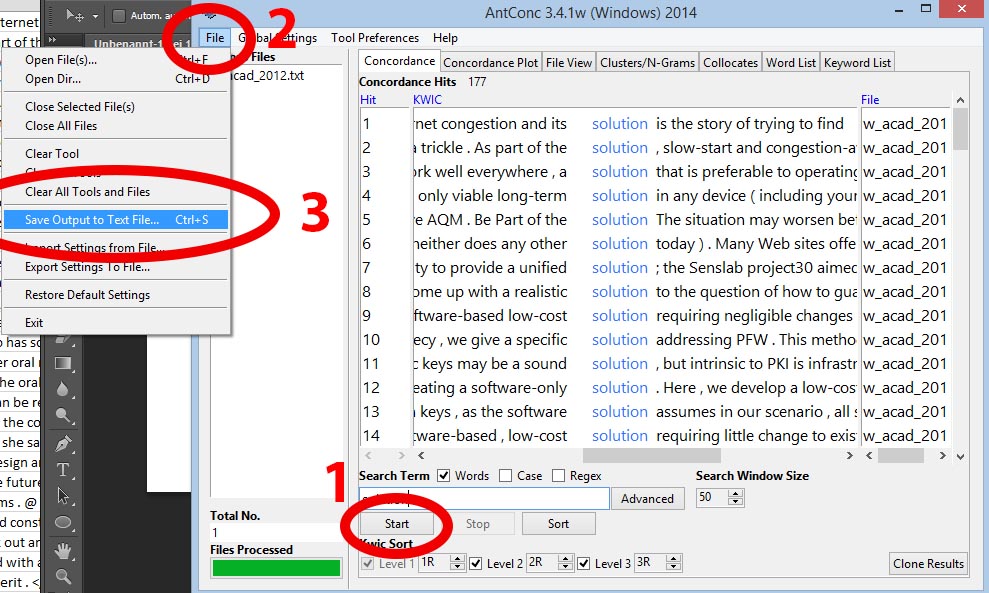Click the Level 1 sort up arrow
Image resolution: width=989 pixels, height=593 pixels.
457,558
